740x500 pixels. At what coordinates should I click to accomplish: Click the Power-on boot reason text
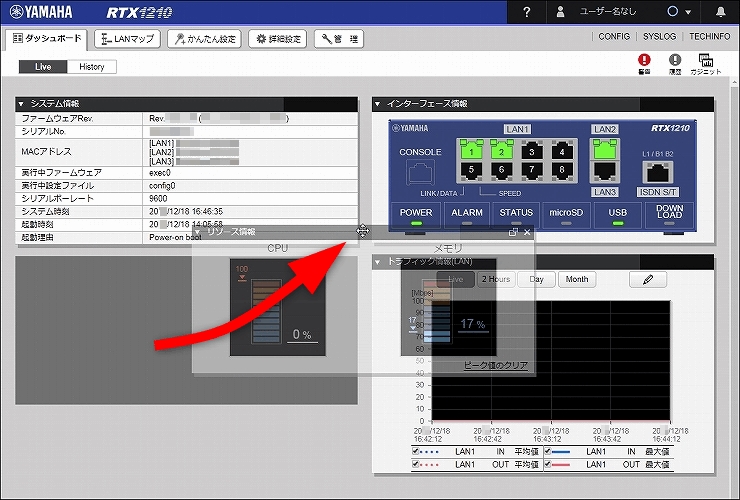(175, 237)
